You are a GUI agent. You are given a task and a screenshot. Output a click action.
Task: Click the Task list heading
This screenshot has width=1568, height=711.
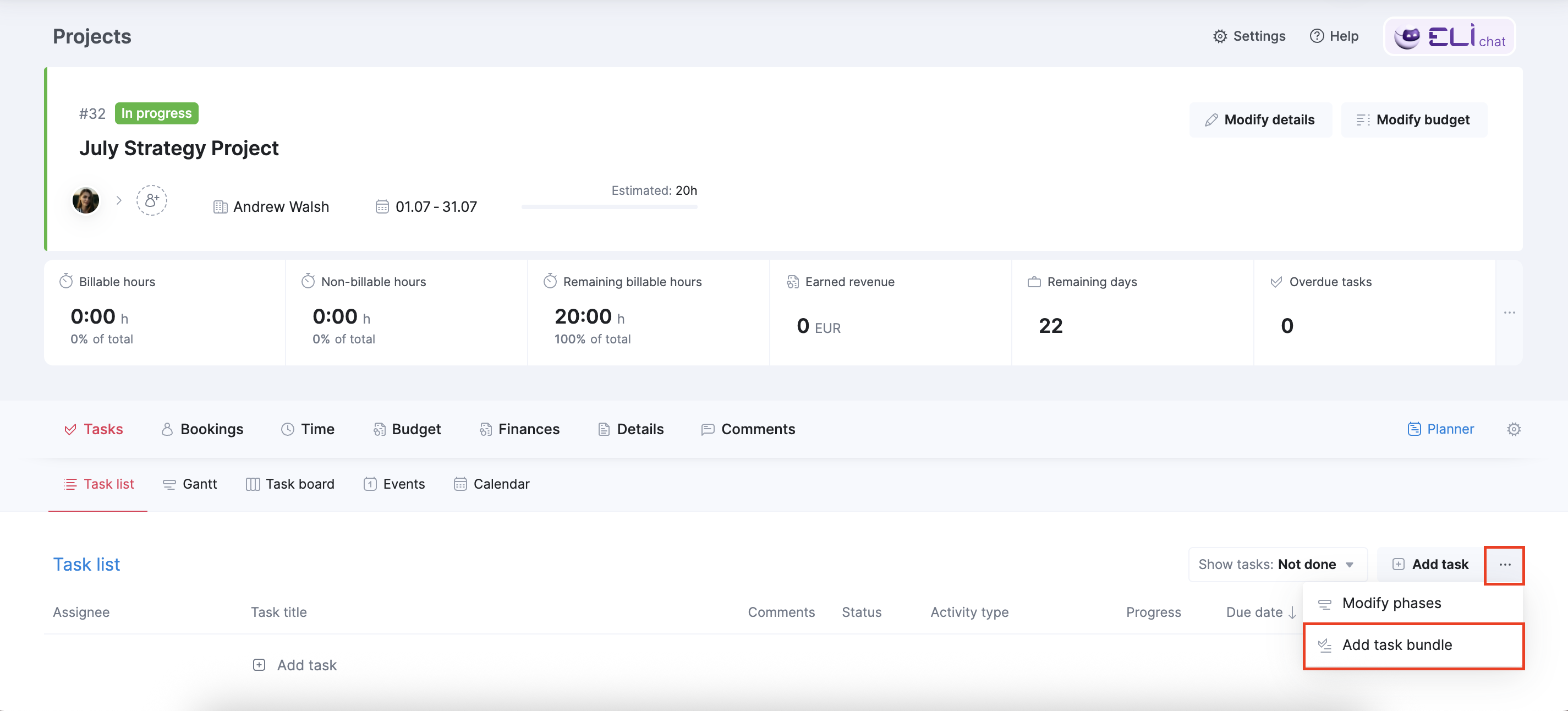click(x=86, y=564)
